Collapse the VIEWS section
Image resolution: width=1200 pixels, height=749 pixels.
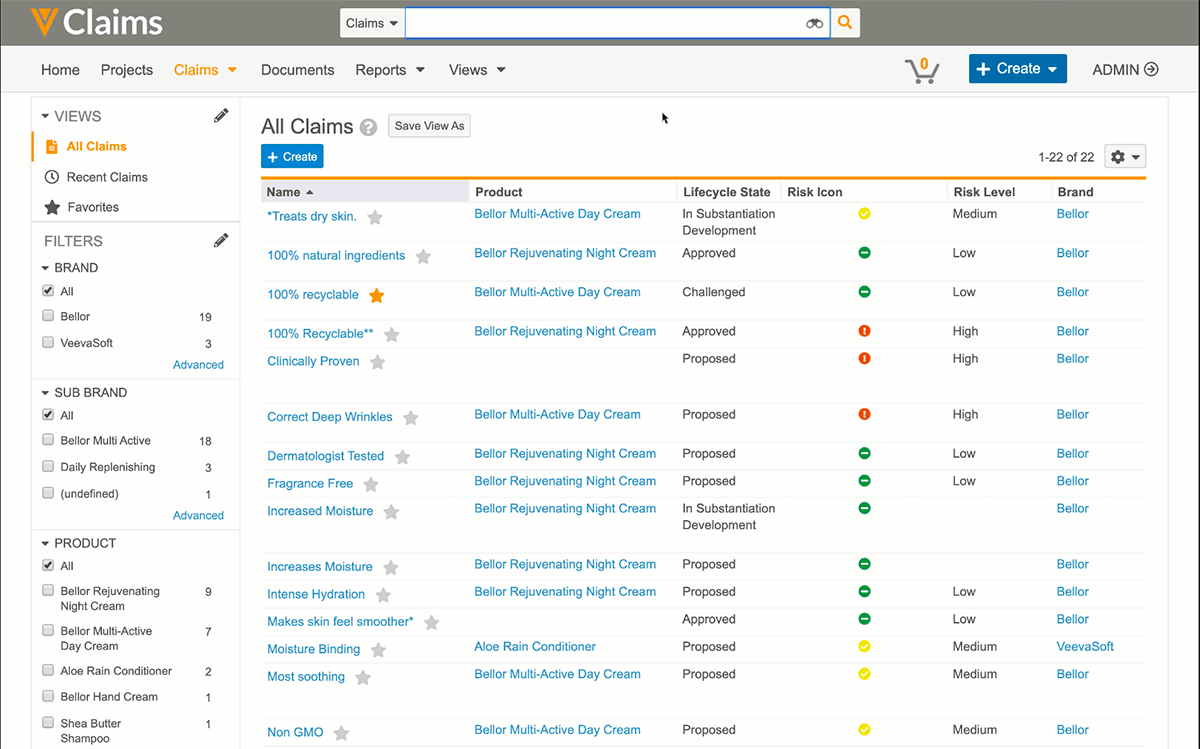pyautogui.click(x=45, y=116)
